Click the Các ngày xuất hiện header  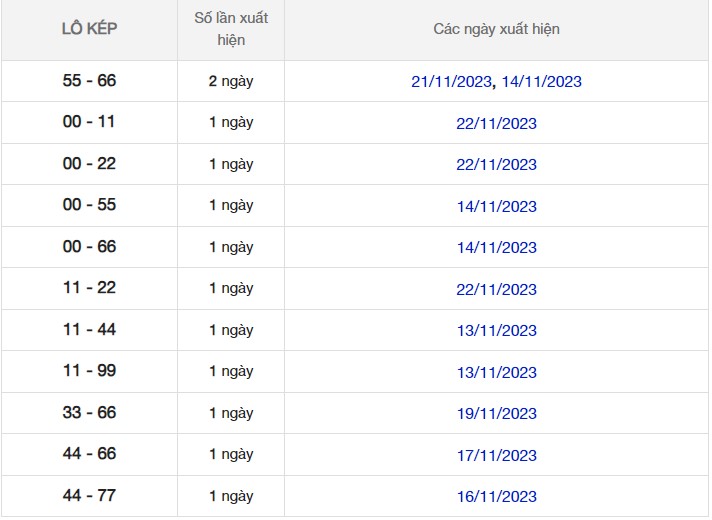496,29
